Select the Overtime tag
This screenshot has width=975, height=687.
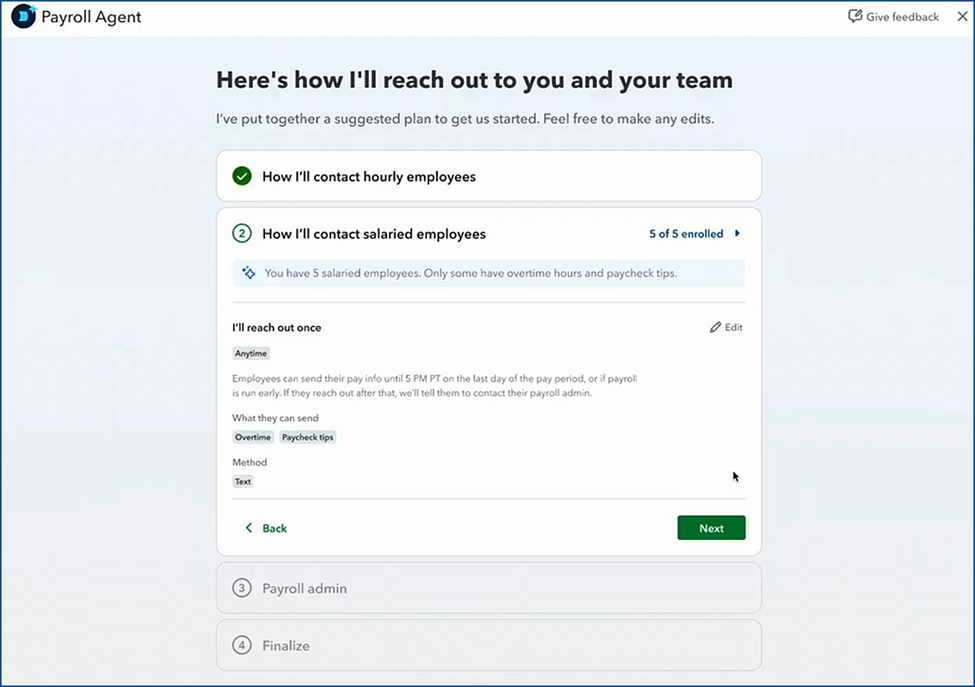tap(252, 437)
